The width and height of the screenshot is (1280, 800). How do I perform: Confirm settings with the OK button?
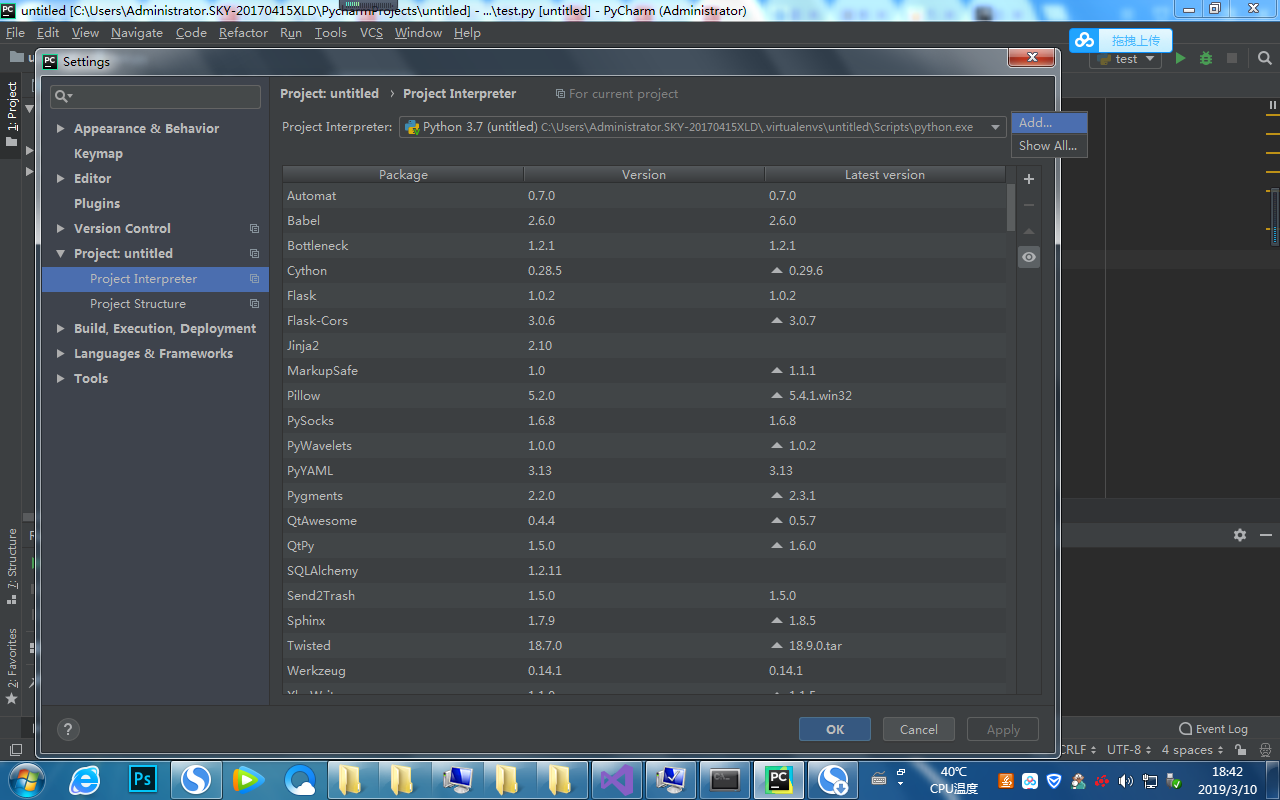[x=835, y=729]
